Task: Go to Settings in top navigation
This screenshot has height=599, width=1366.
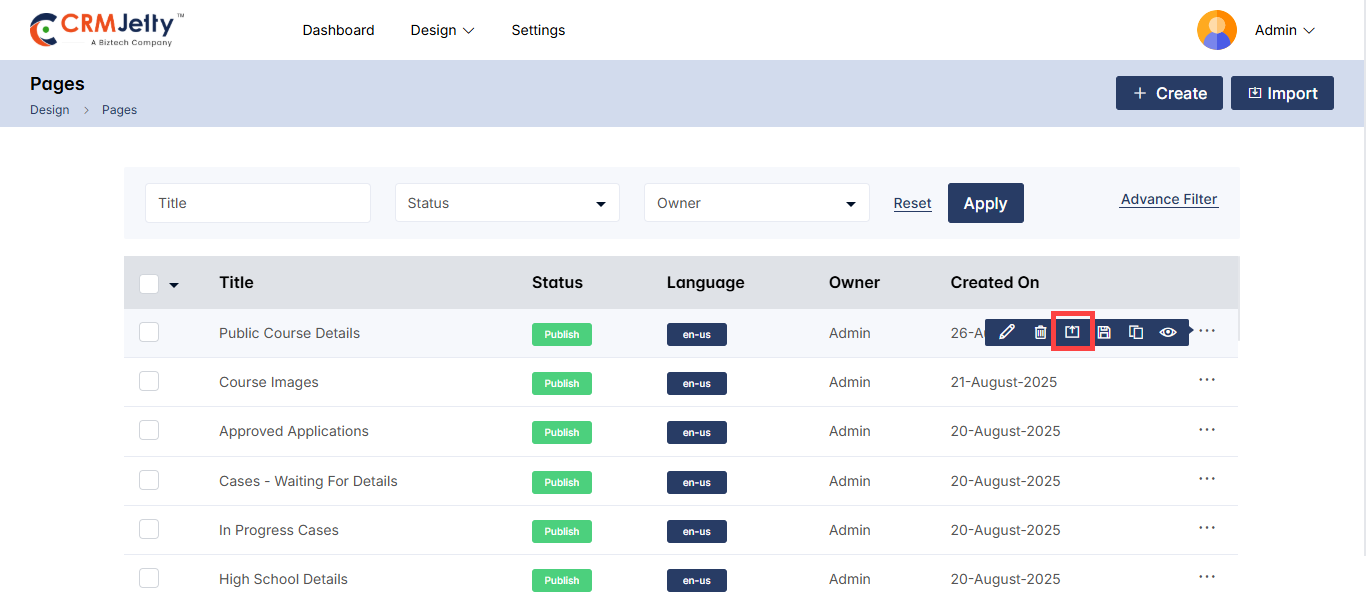Action: click(x=538, y=30)
